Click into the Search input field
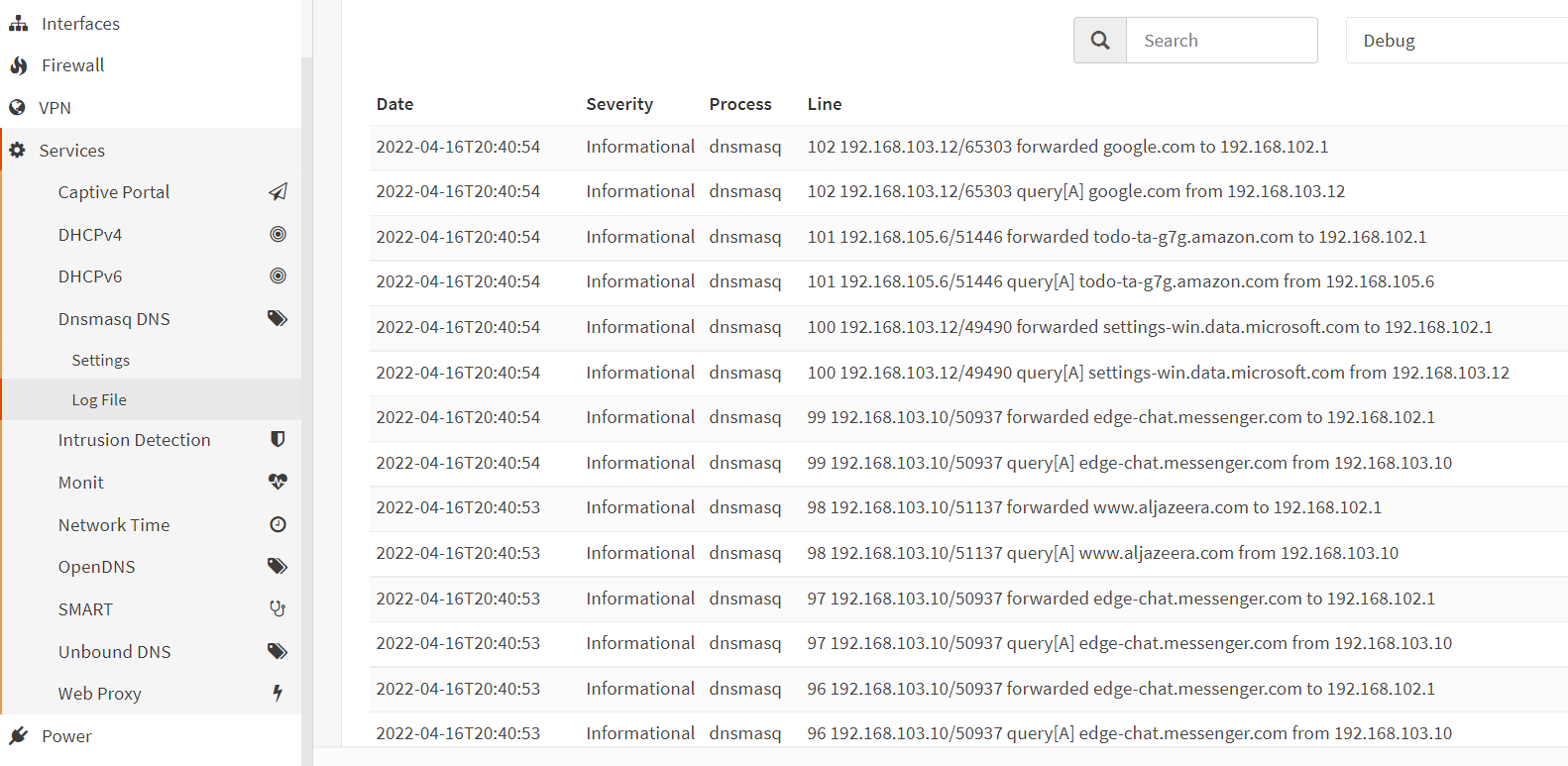Viewport: 1568px width, 766px height. pyautogui.click(x=1221, y=41)
